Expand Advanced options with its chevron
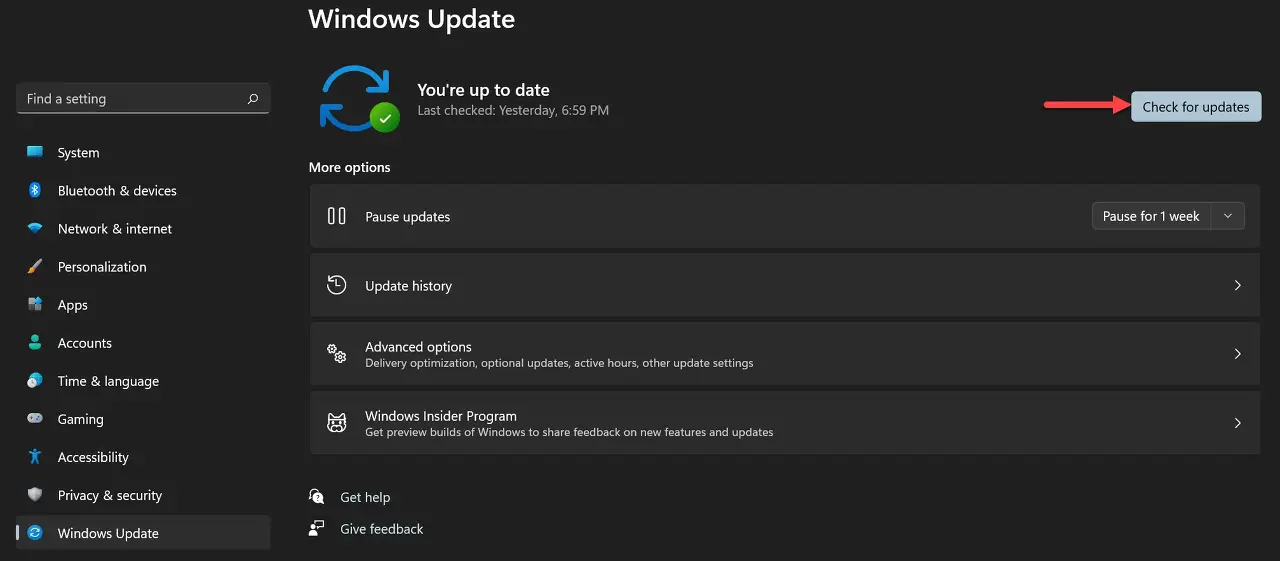The width and height of the screenshot is (1280, 561). click(1237, 354)
